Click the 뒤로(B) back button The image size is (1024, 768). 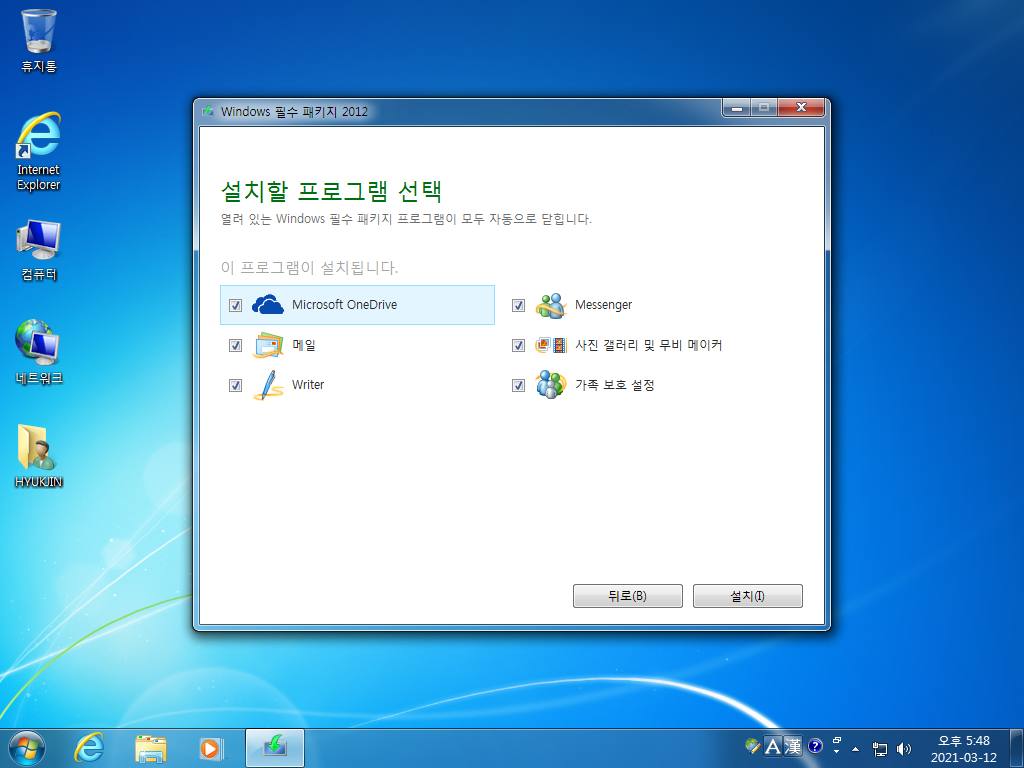[x=628, y=596]
